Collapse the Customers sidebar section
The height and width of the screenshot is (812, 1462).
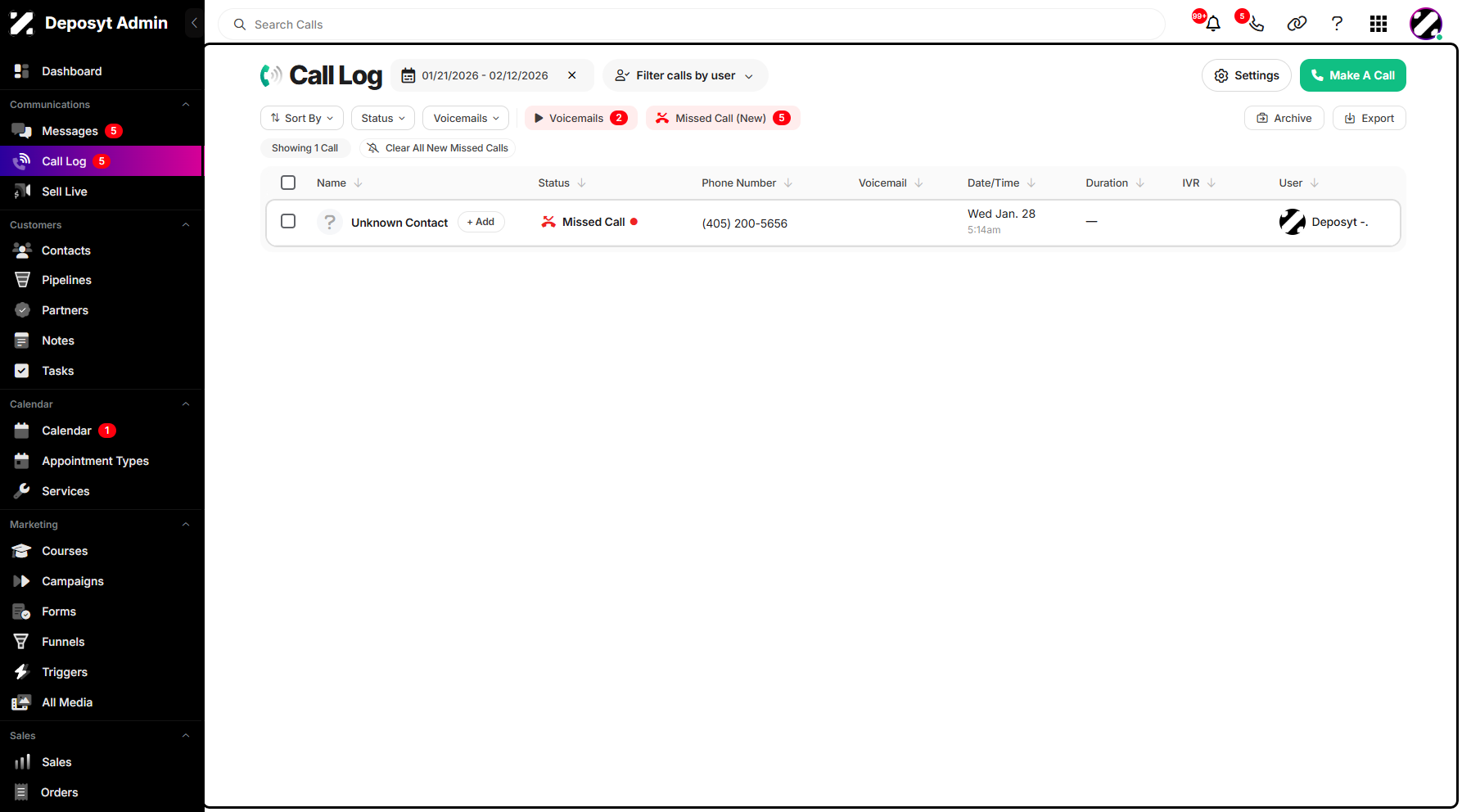[x=186, y=225]
